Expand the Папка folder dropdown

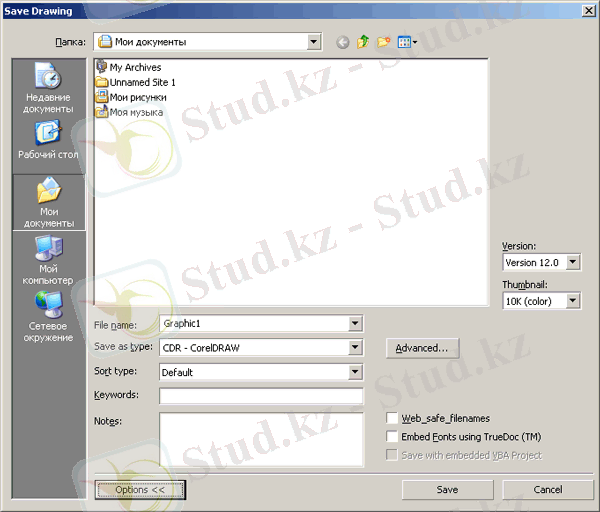click(313, 42)
